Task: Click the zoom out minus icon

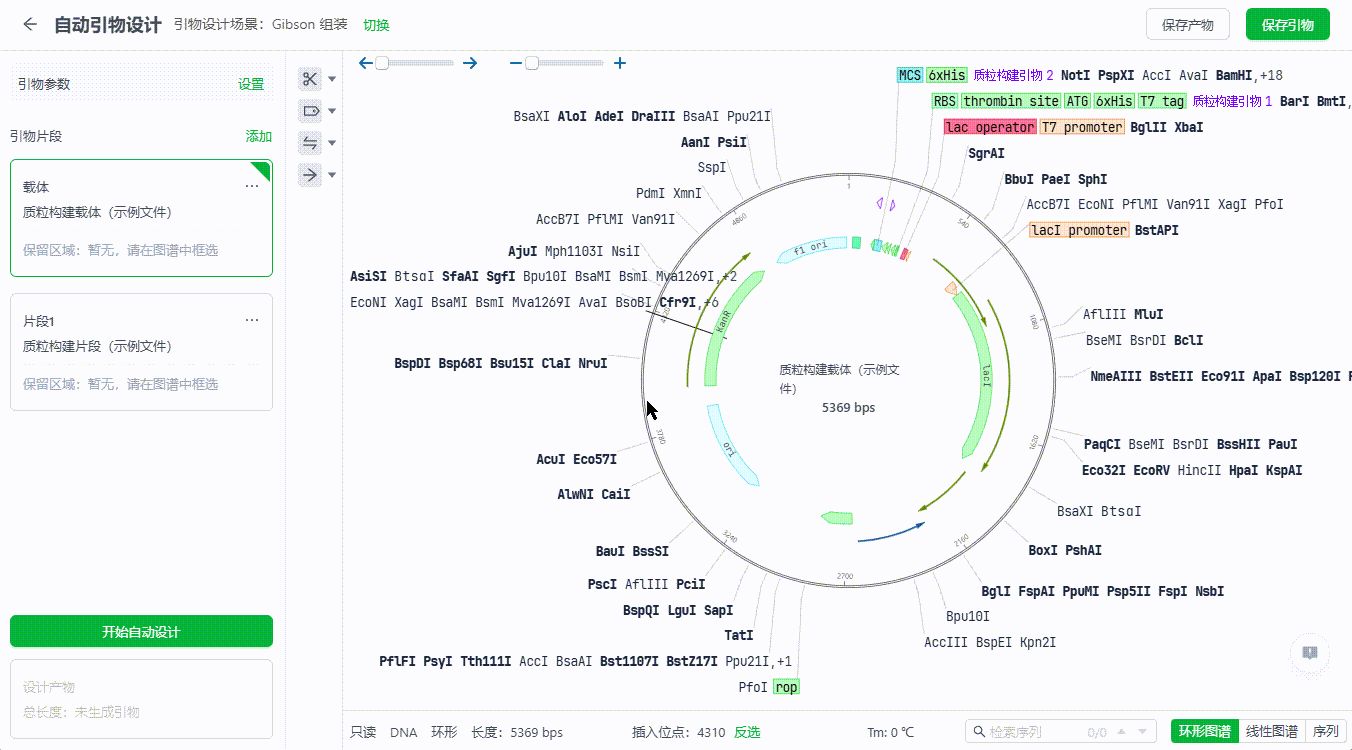Action: click(x=516, y=63)
